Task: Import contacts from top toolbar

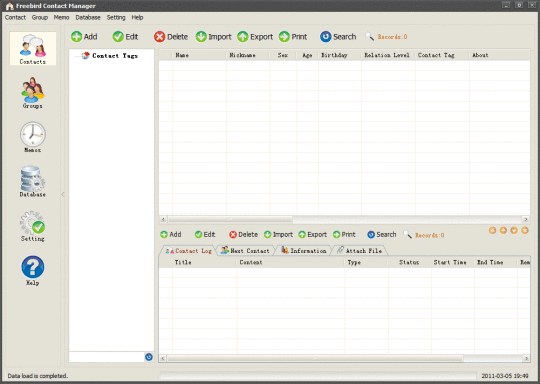Action: [x=214, y=37]
